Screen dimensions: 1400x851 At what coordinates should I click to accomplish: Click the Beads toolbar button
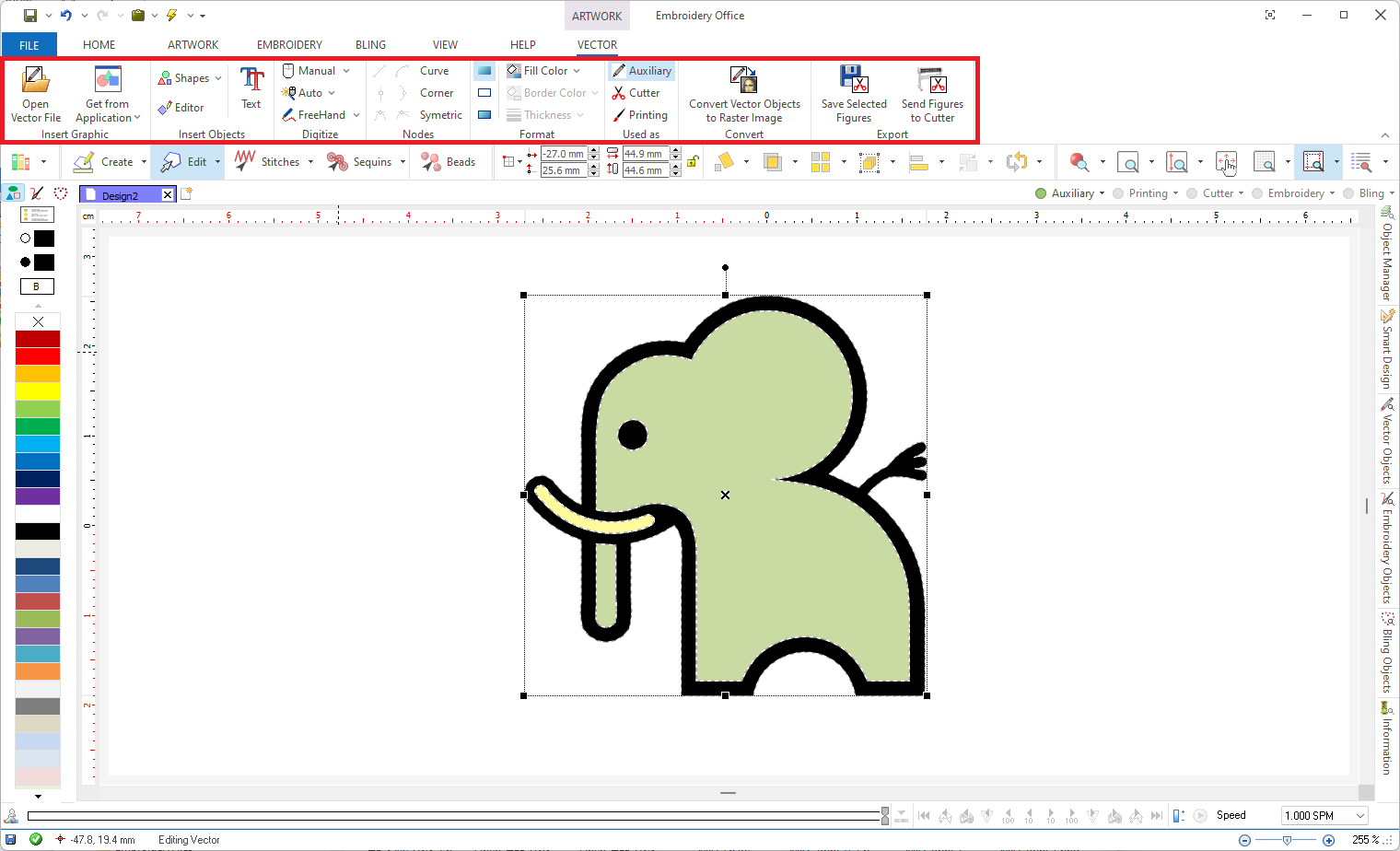[449, 162]
